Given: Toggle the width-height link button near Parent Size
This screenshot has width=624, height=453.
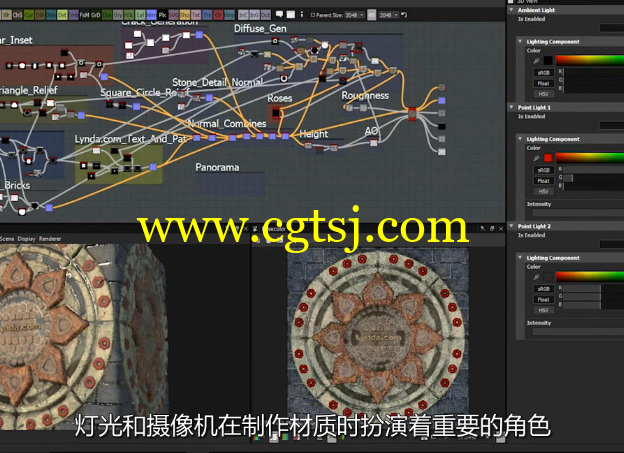Looking at the screenshot, I should click(371, 15).
